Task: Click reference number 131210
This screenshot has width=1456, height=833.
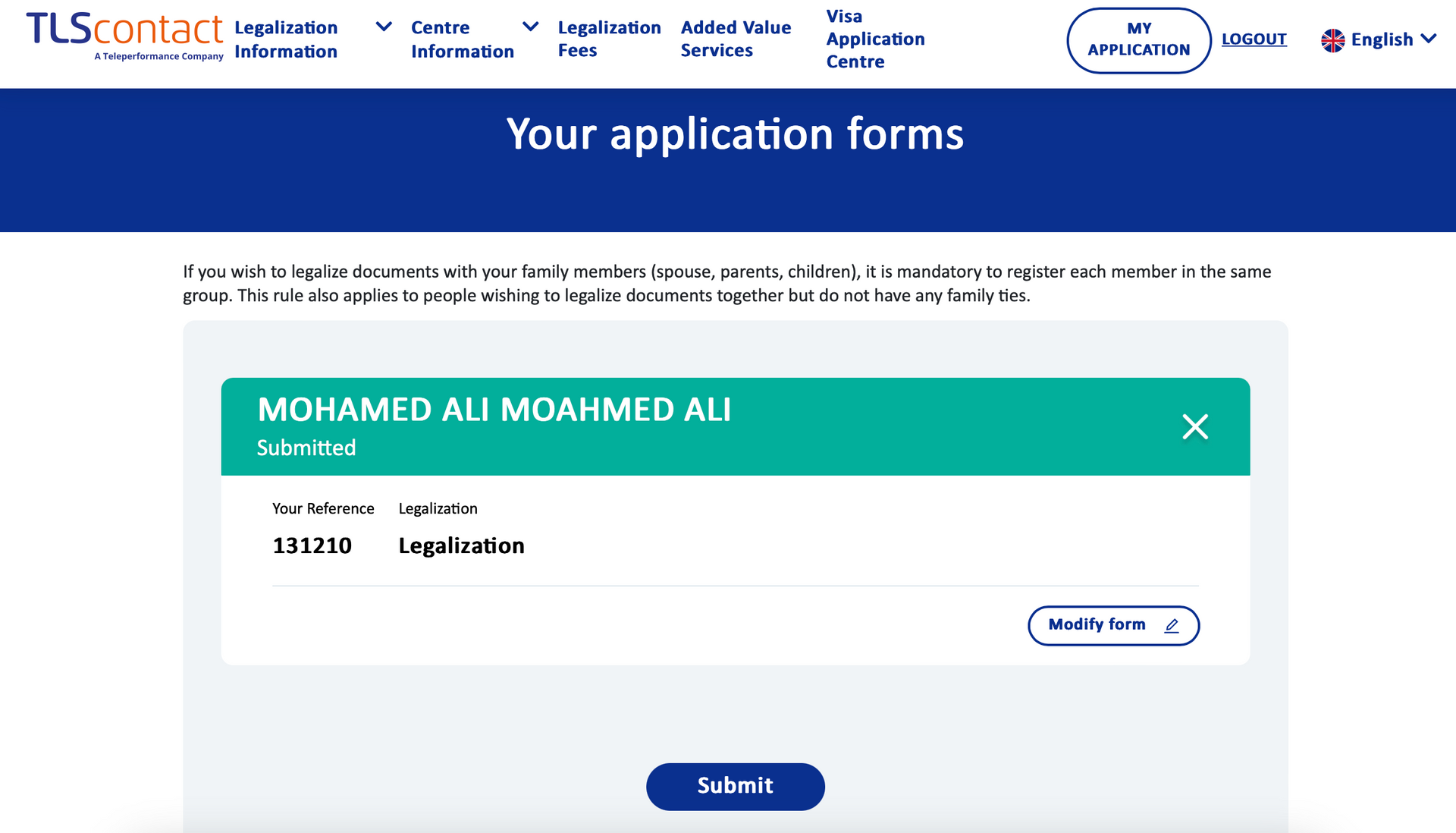Action: pyautogui.click(x=312, y=545)
